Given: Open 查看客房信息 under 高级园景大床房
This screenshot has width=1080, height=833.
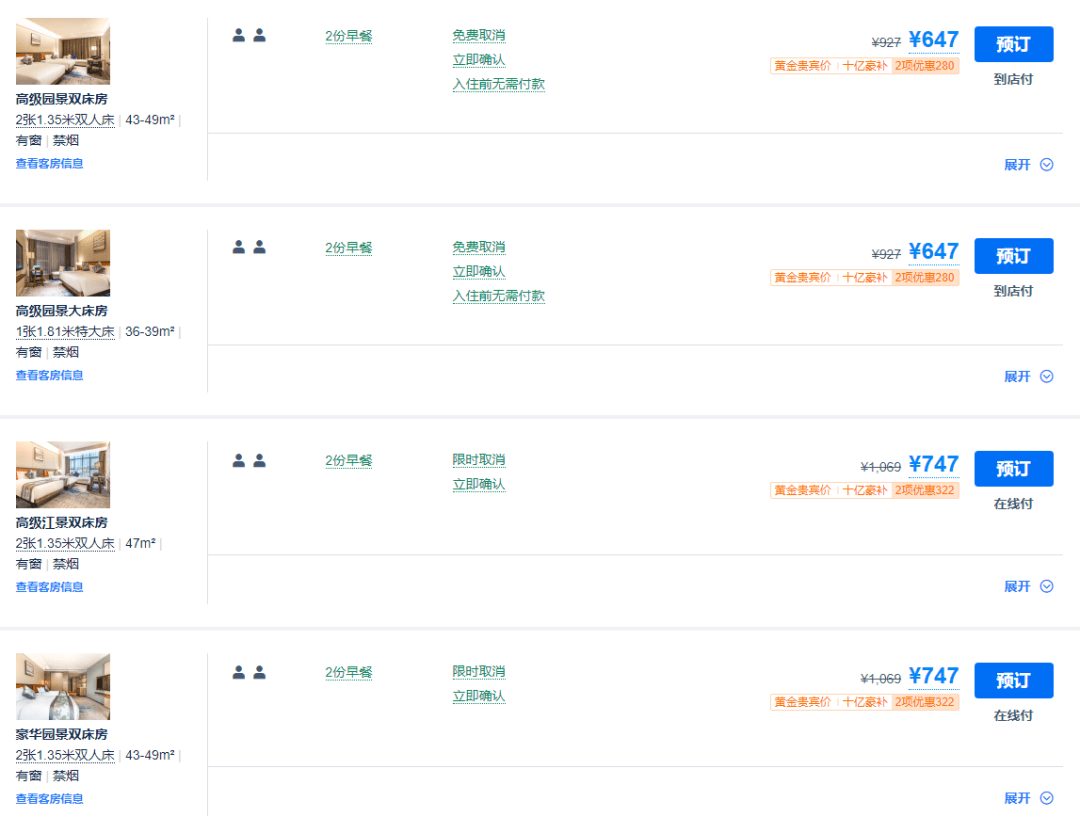Looking at the screenshot, I should 50,375.
